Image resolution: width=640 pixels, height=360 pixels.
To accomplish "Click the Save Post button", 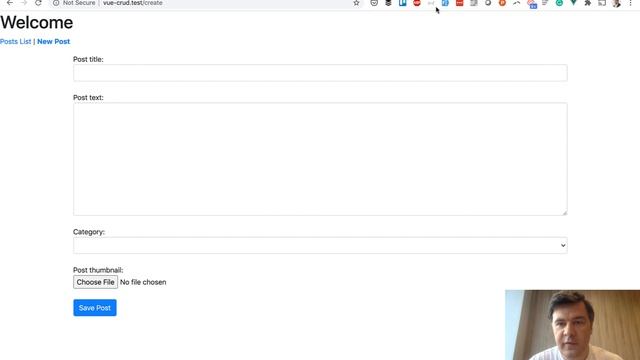I will point(95,308).
